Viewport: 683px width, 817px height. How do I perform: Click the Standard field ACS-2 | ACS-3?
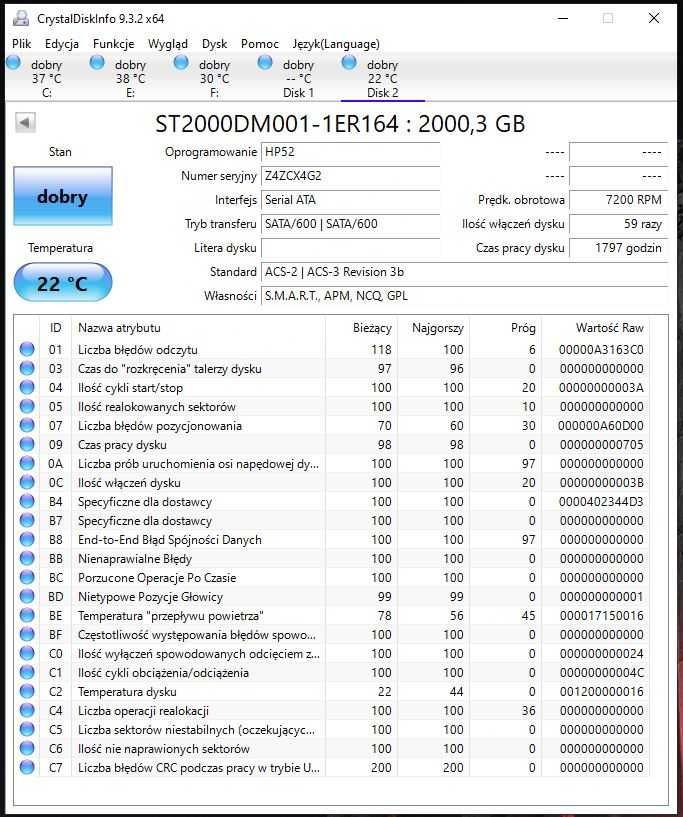[x=464, y=272]
